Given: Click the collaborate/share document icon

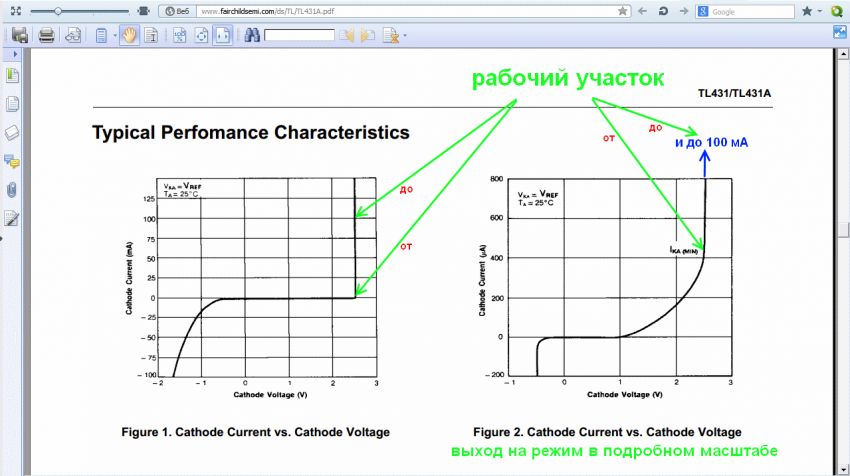Looking at the screenshot, I should pos(73,35).
